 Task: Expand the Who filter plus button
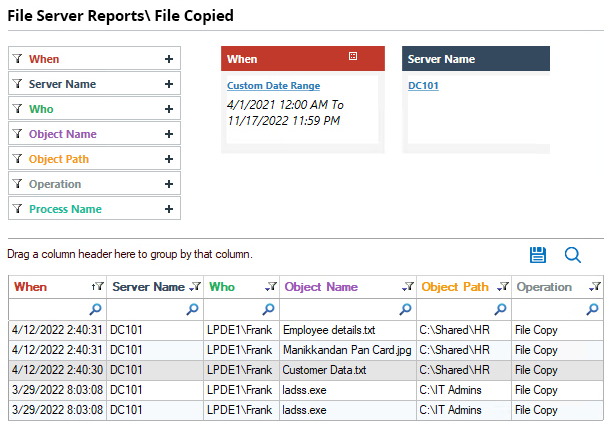click(169, 109)
